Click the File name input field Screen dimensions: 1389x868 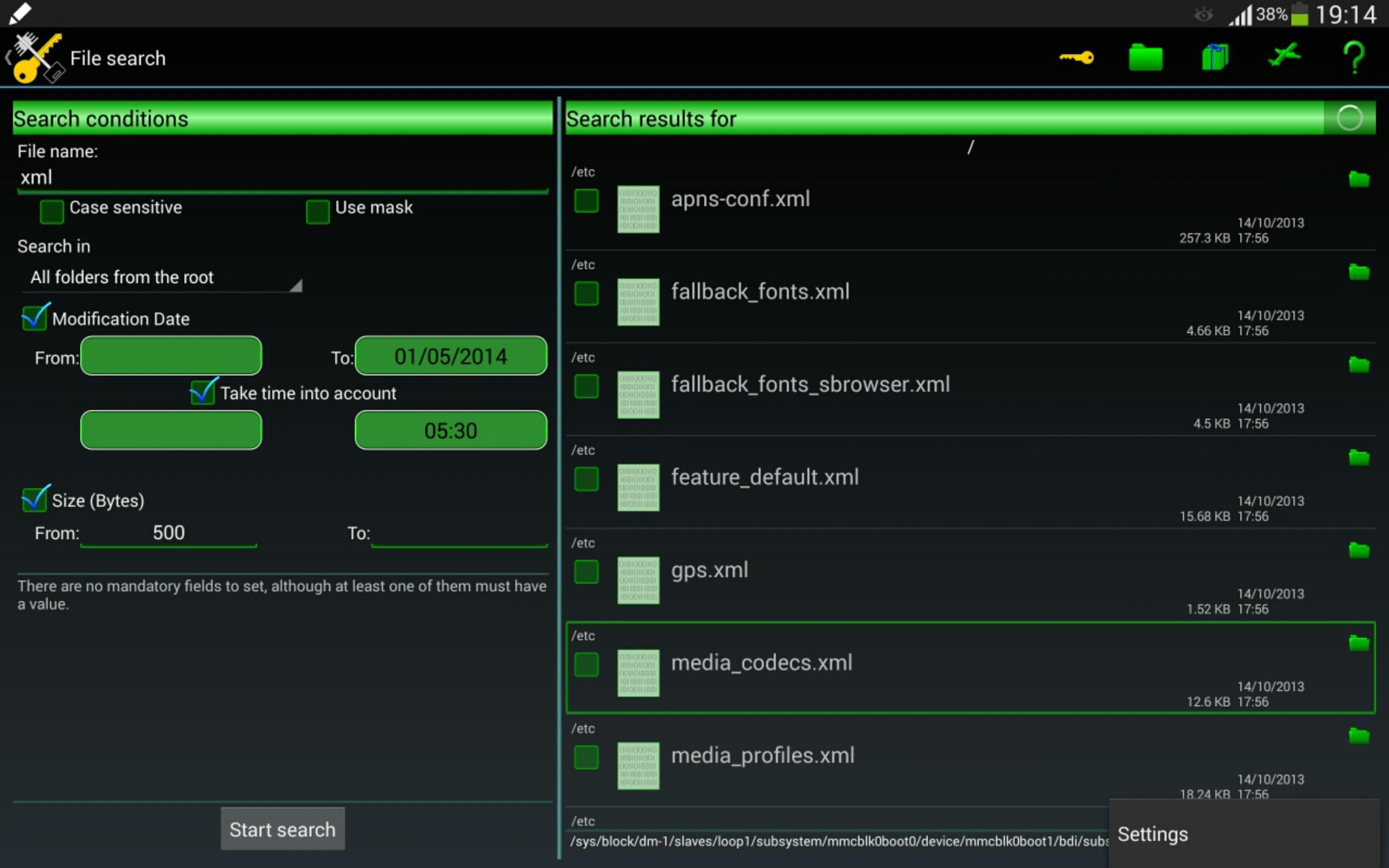[x=281, y=177]
